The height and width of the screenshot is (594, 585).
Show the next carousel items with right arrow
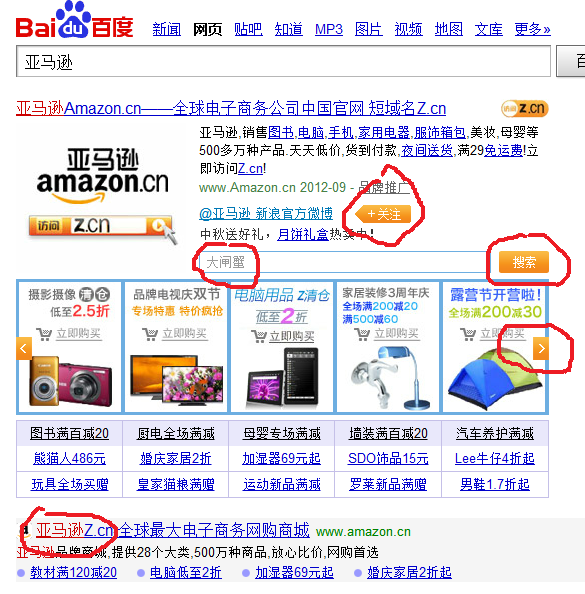coord(541,348)
